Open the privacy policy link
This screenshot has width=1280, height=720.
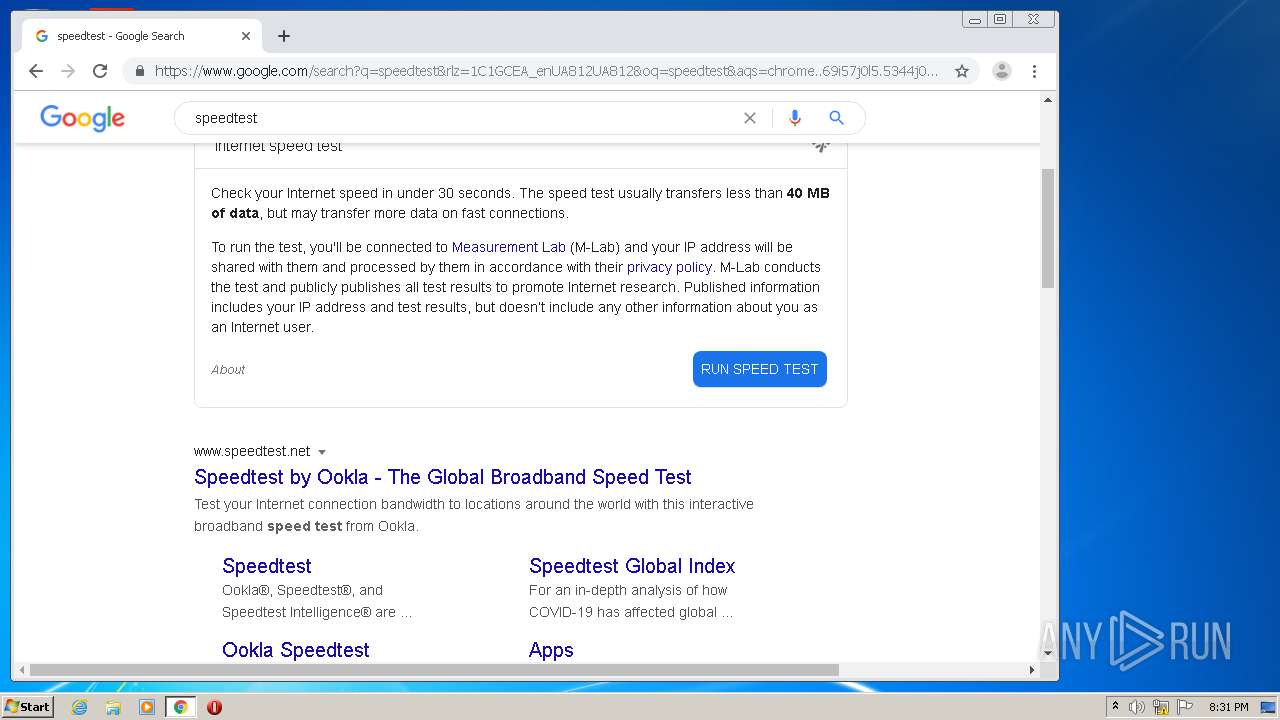tap(669, 267)
